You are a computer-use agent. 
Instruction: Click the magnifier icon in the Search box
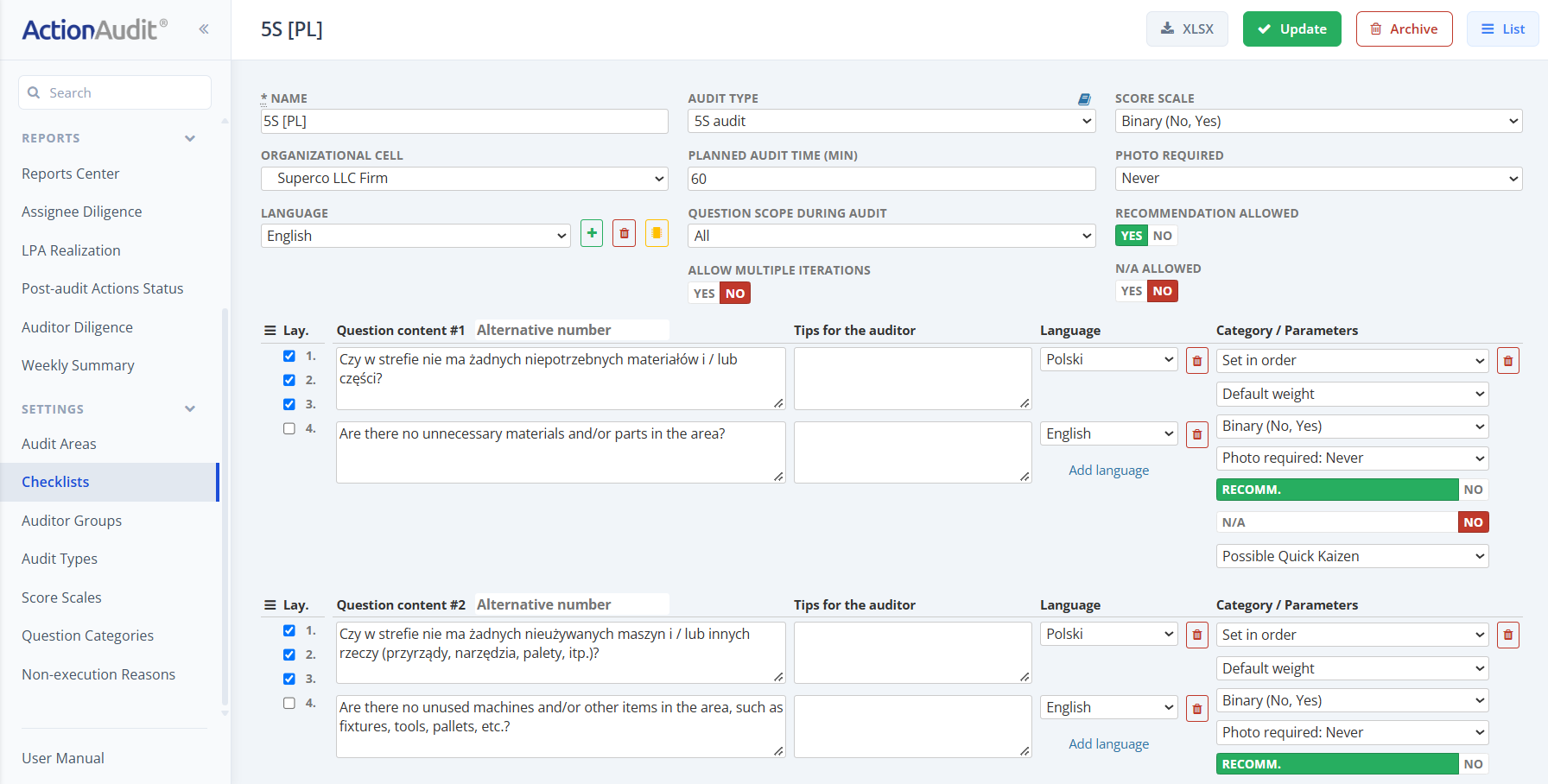[x=34, y=92]
